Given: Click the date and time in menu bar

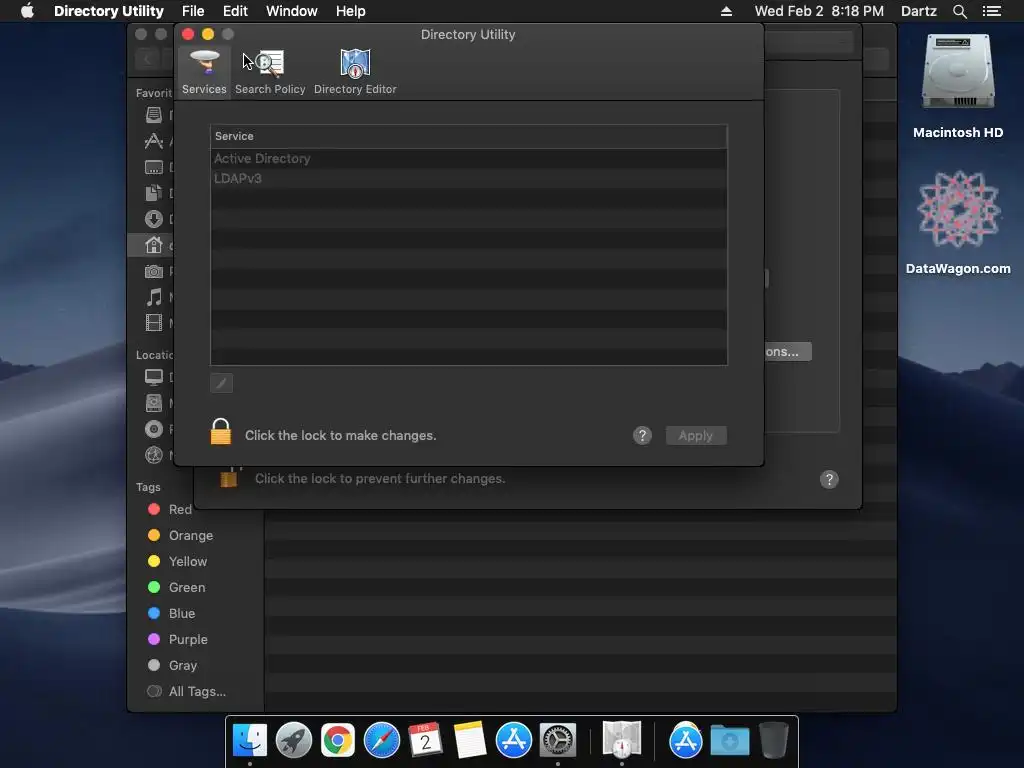Looking at the screenshot, I should pos(819,11).
